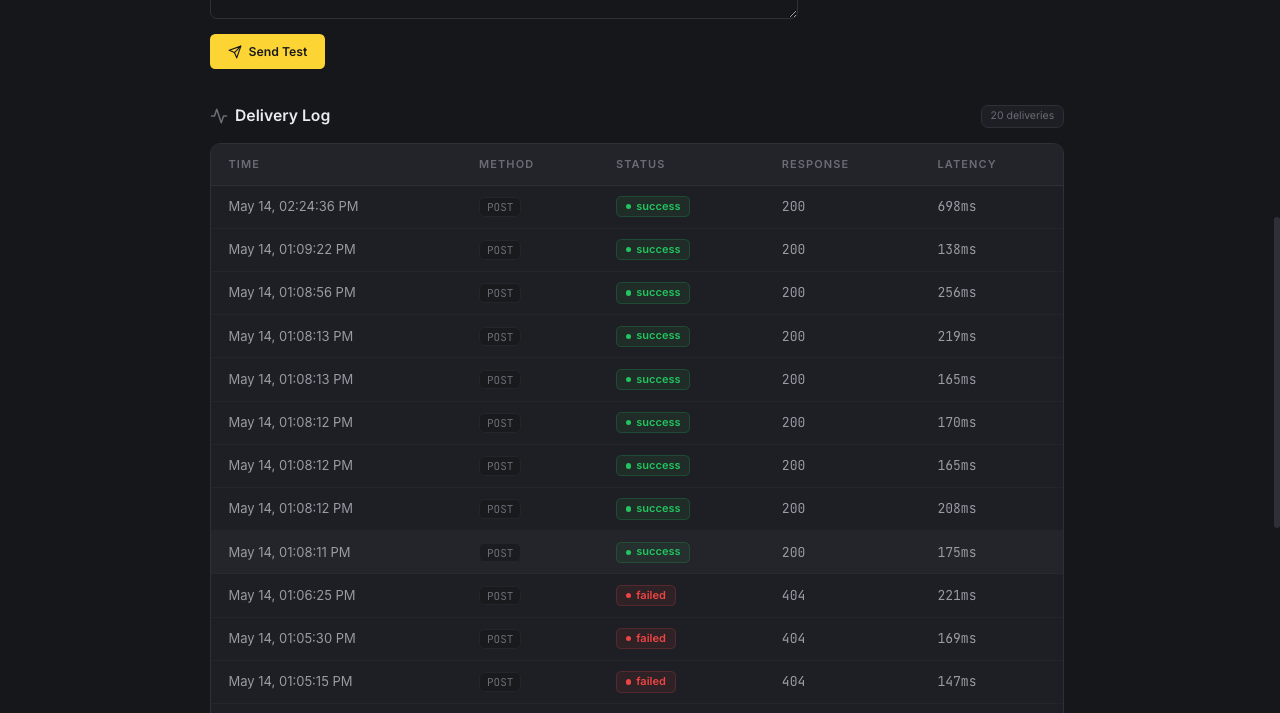Image resolution: width=1280 pixels, height=713 pixels.
Task: Click the 20 deliveries badge
Action: coord(1022,116)
